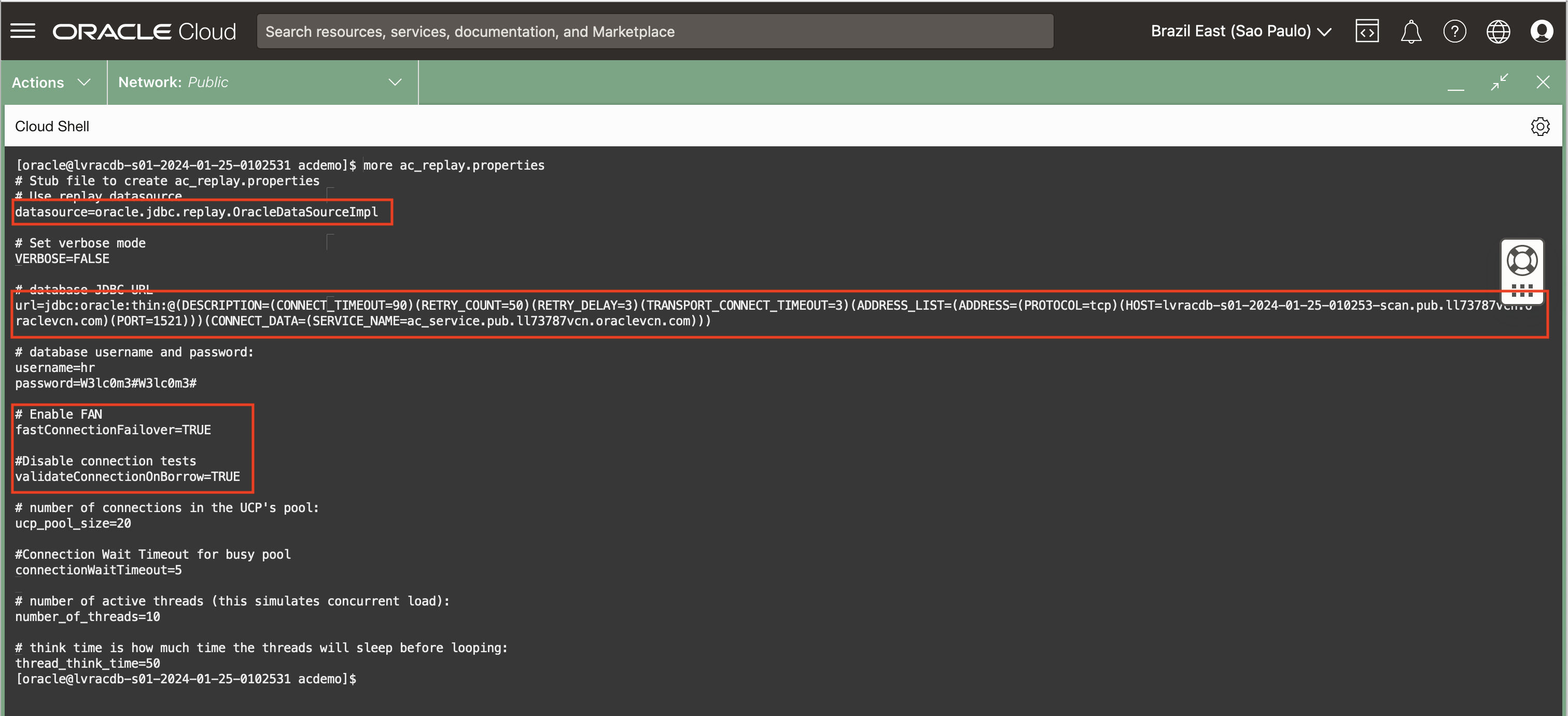Viewport: 1568px width, 716px height.
Task: Open the user profile avatar menu
Action: coord(1541,31)
